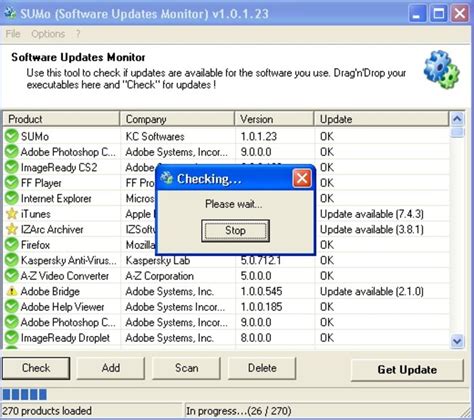Screen dimensions: 474x420
Task: Click the green check icon beside FF Player
Action: [12, 183]
